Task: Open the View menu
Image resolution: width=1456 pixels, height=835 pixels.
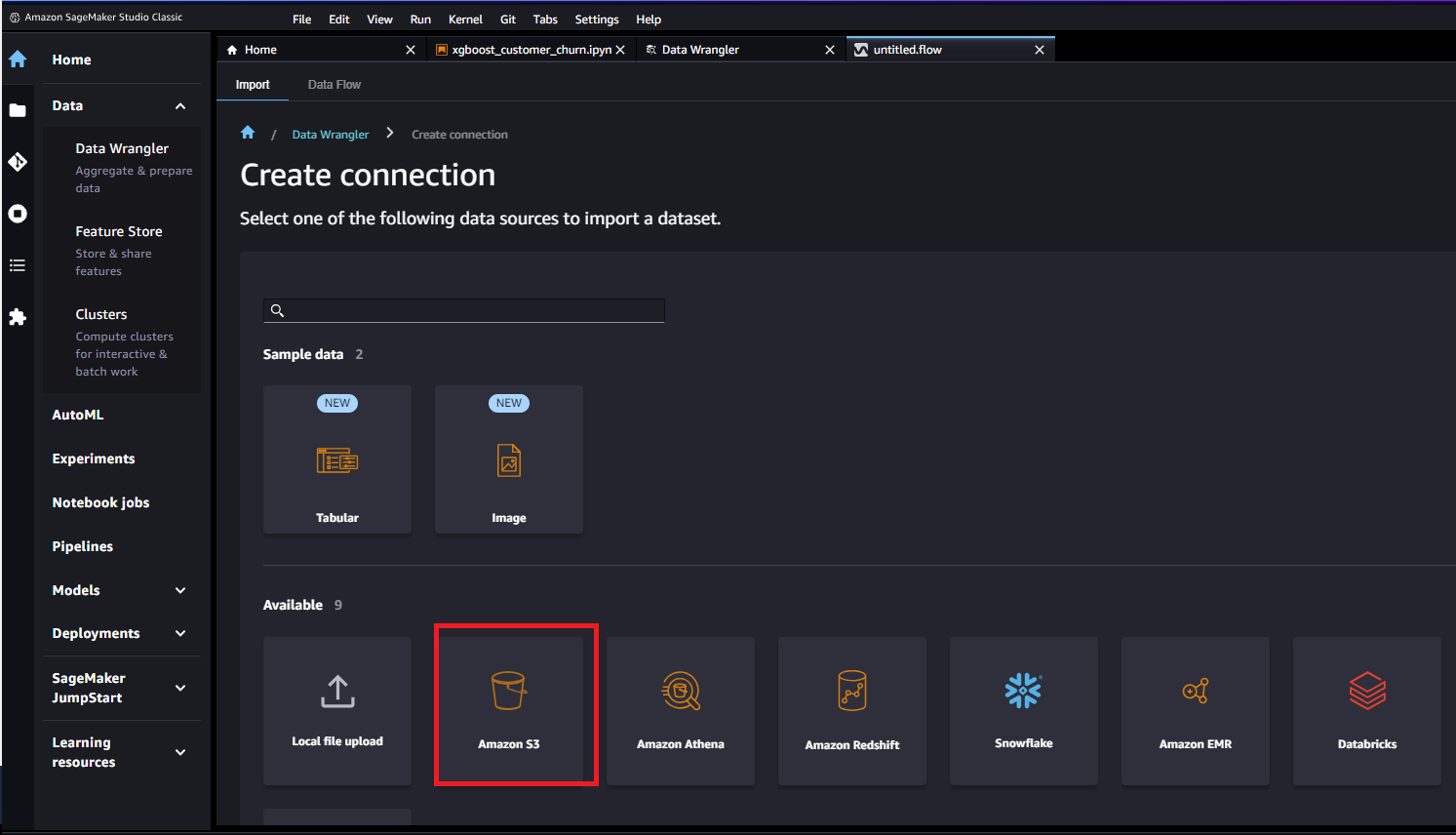Action: tap(379, 20)
